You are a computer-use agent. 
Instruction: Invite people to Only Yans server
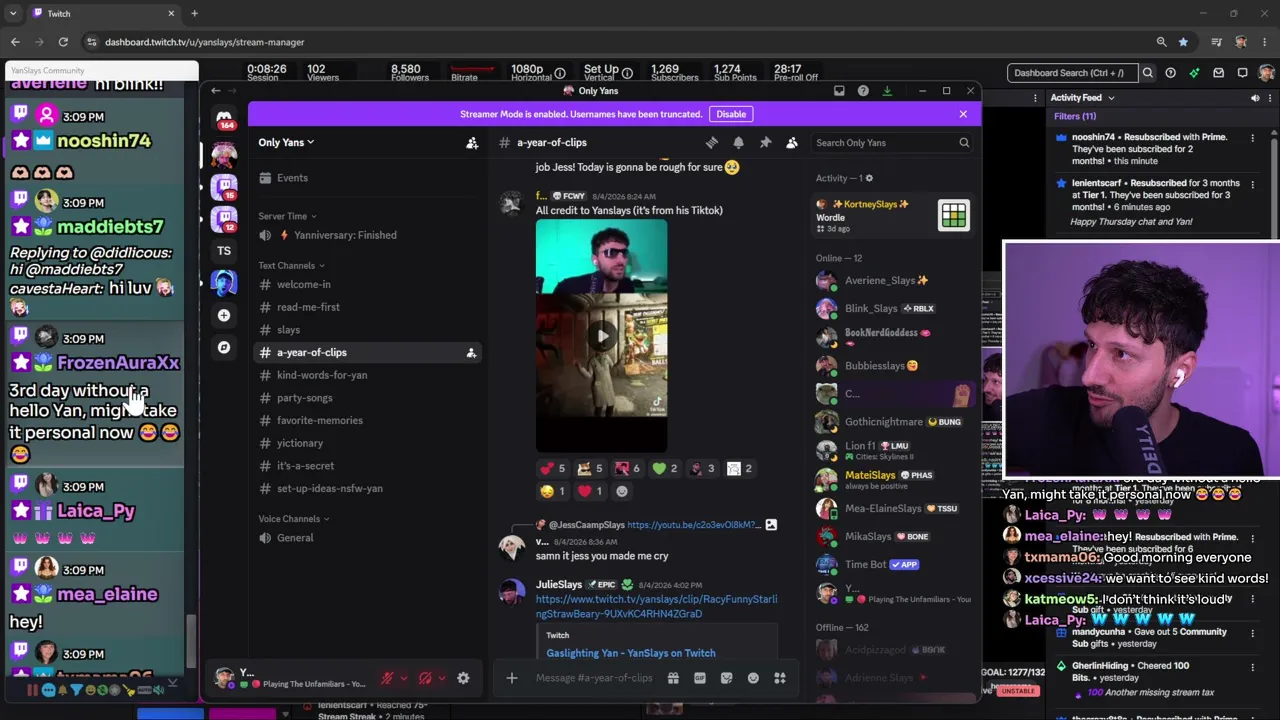pyautogui.click(x=472, y=143)
